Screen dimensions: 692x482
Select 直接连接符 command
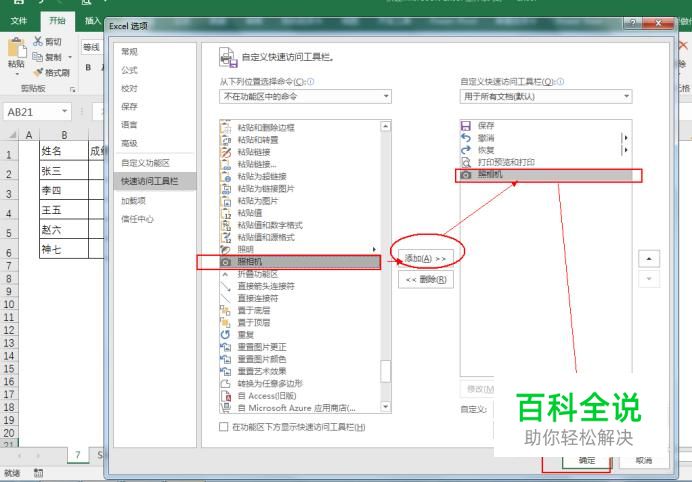(x=300, y=298)
